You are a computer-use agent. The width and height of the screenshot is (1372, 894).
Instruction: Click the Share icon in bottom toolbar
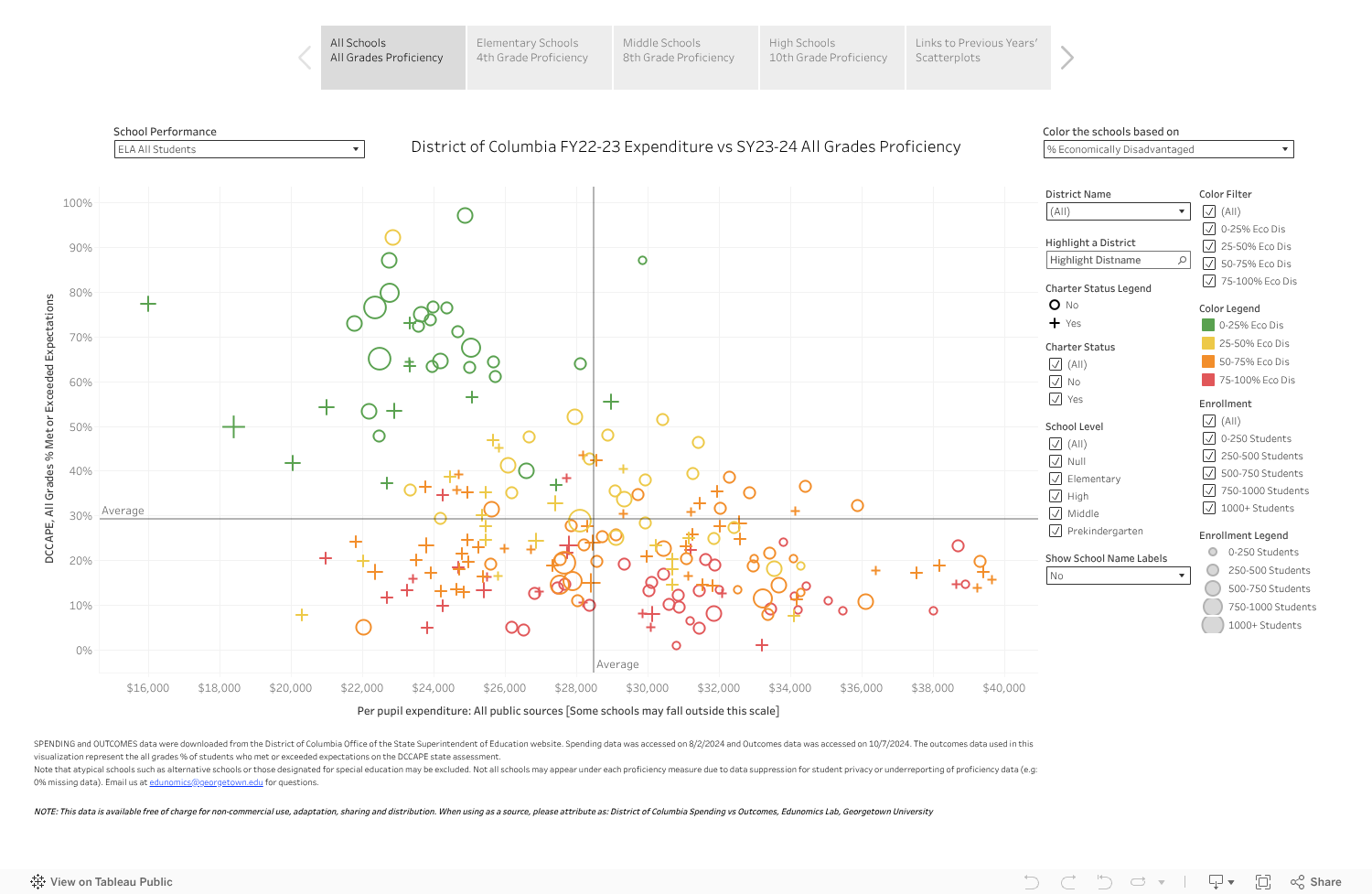tap(1315, 882)
